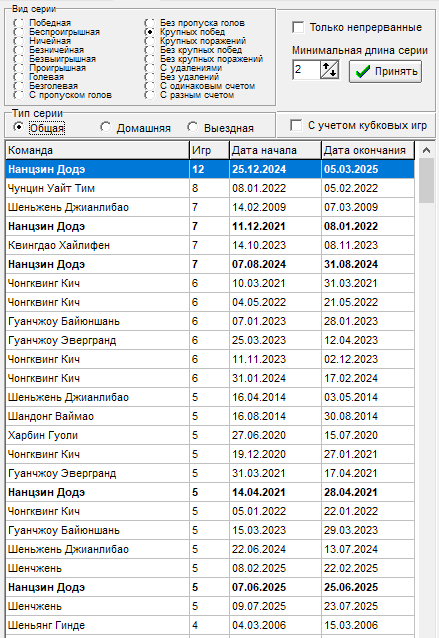Select the Харбин Гуоли table row
This screenshot has height=638, width=439.
coord(210,435)
